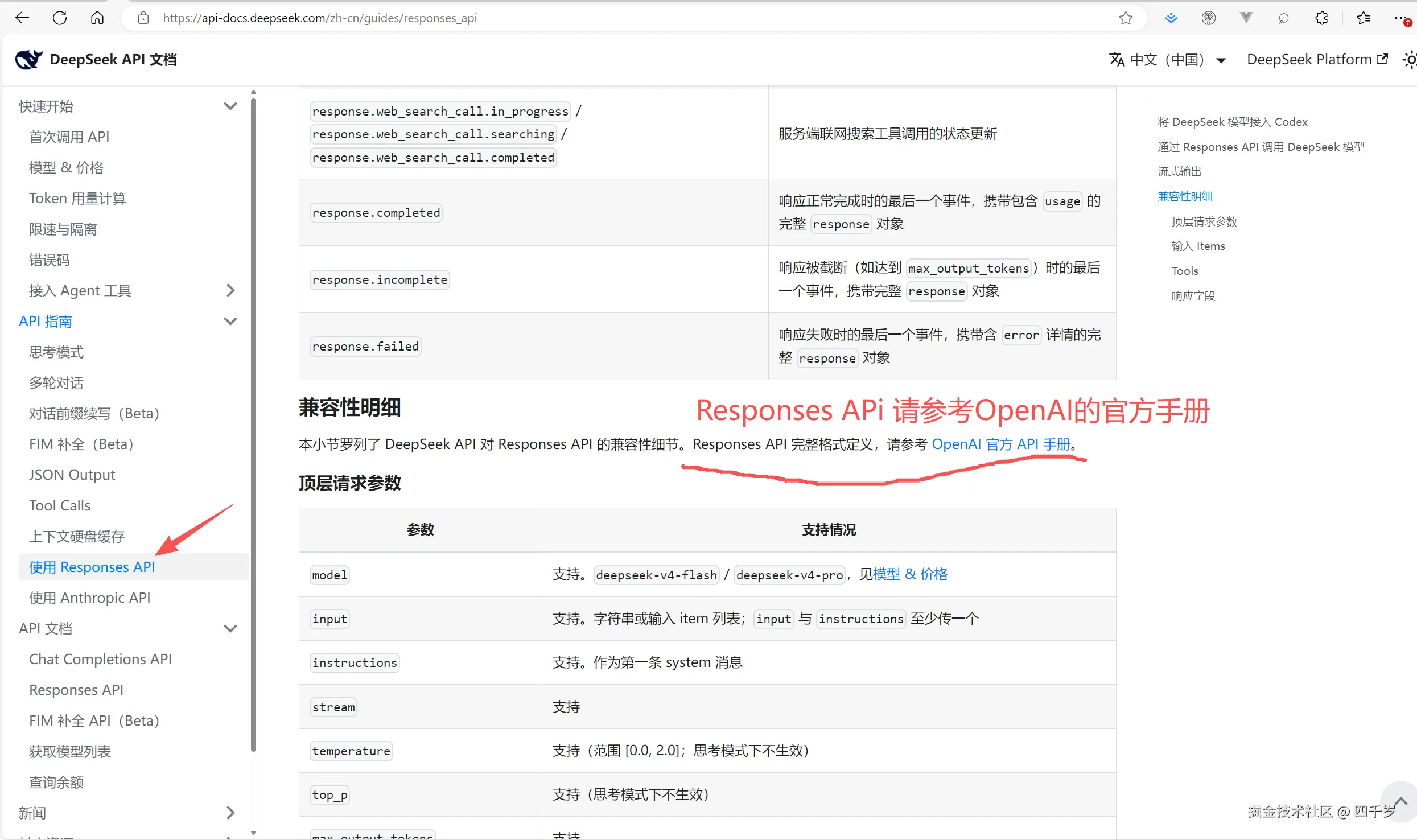Click DeepSeek API 文档 site title
This screenshot has height=840, width=1417.
(113, 59)
